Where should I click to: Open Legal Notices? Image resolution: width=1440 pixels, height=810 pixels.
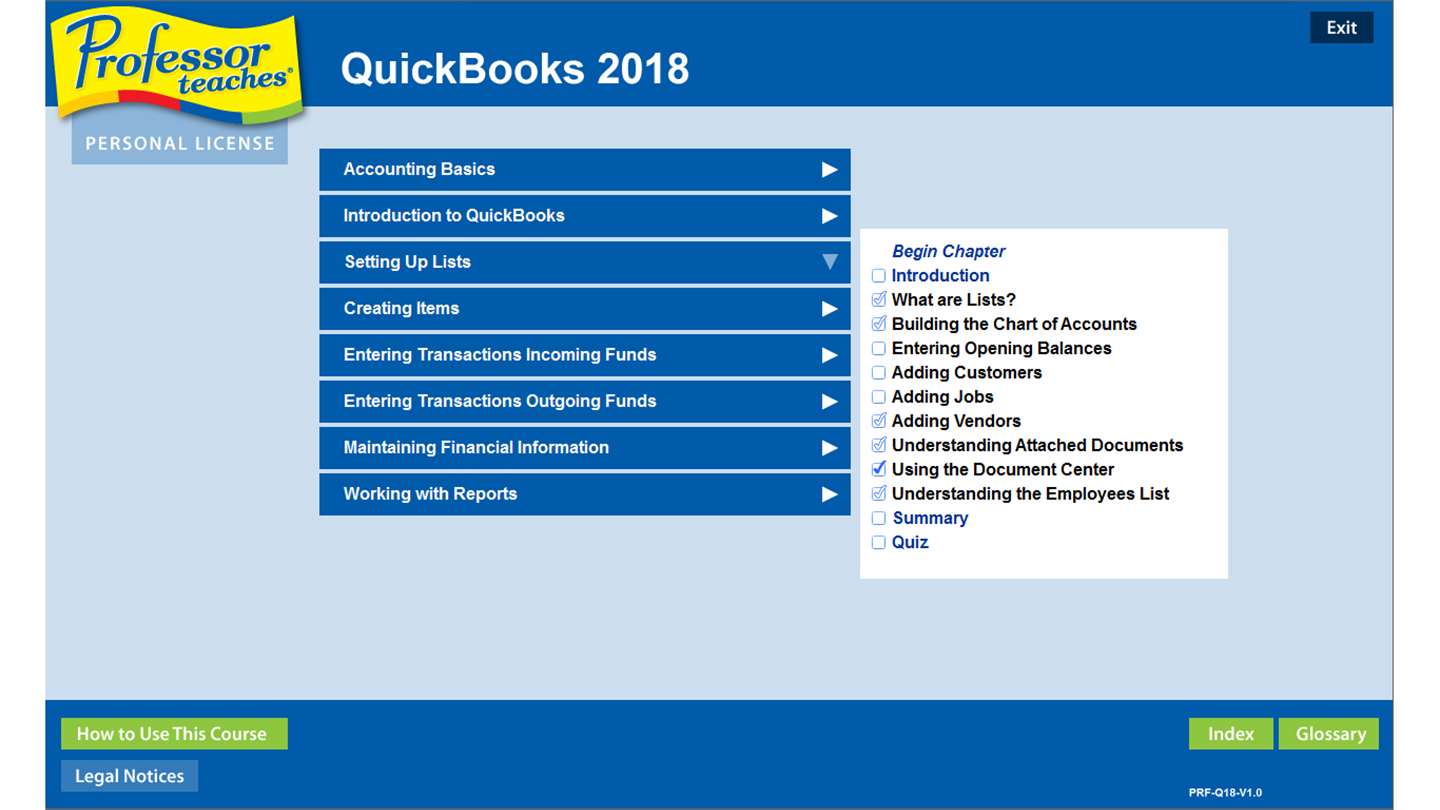point(129,776)
